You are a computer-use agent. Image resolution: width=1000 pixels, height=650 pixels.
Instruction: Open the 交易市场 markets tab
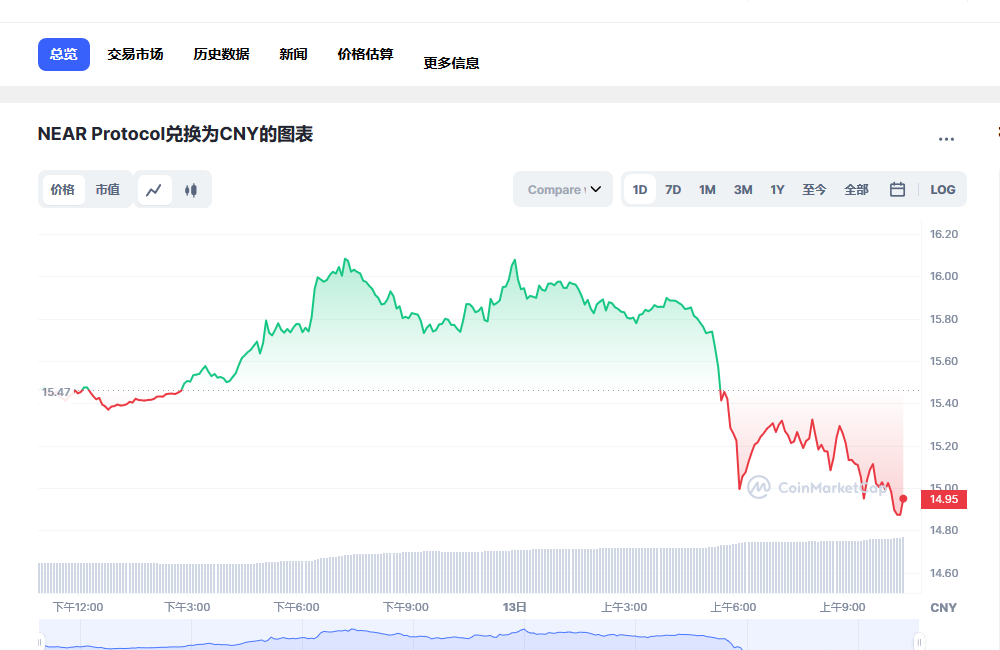135,54
